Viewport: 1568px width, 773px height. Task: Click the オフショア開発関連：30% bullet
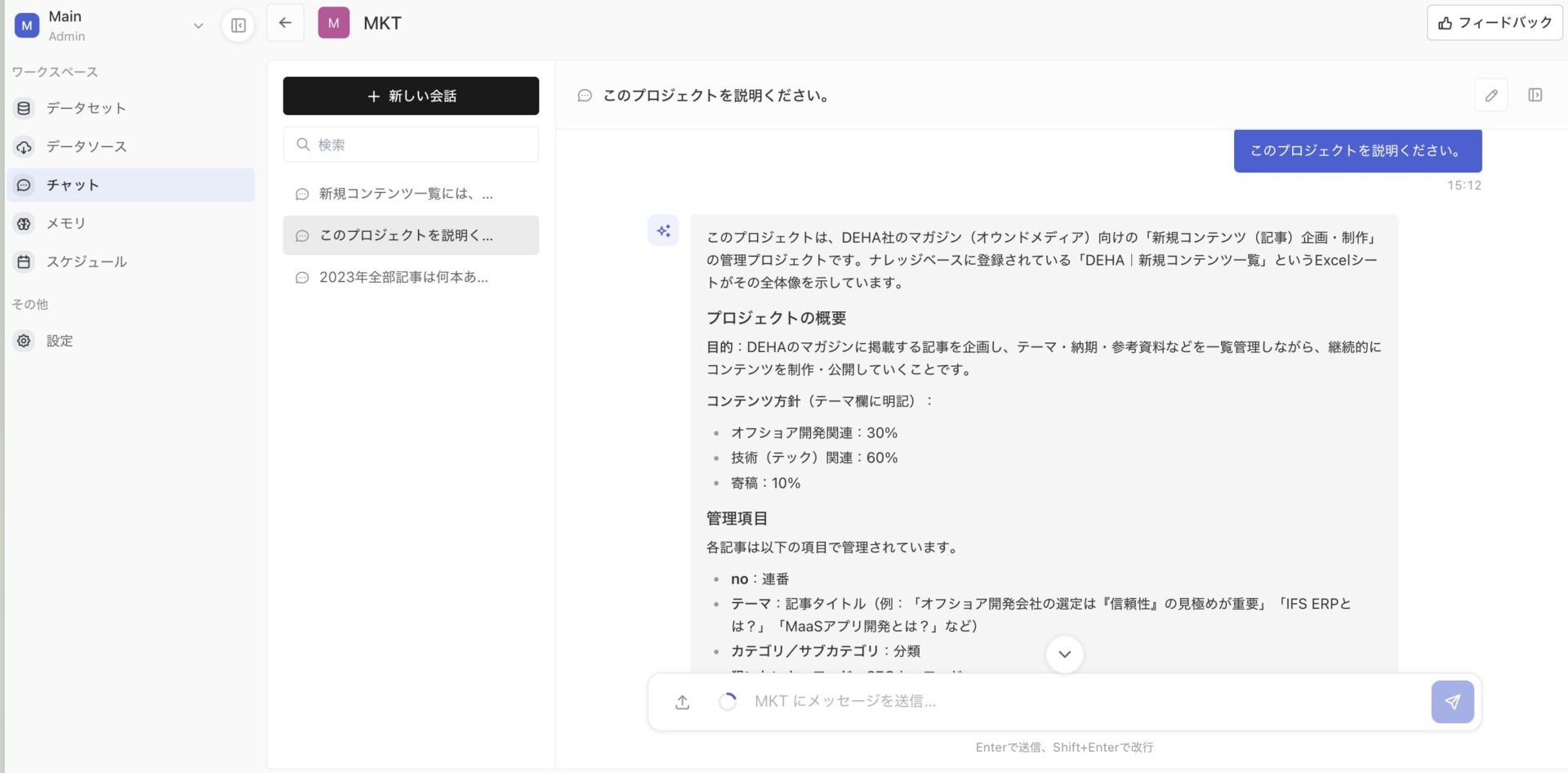click(814, 433)
